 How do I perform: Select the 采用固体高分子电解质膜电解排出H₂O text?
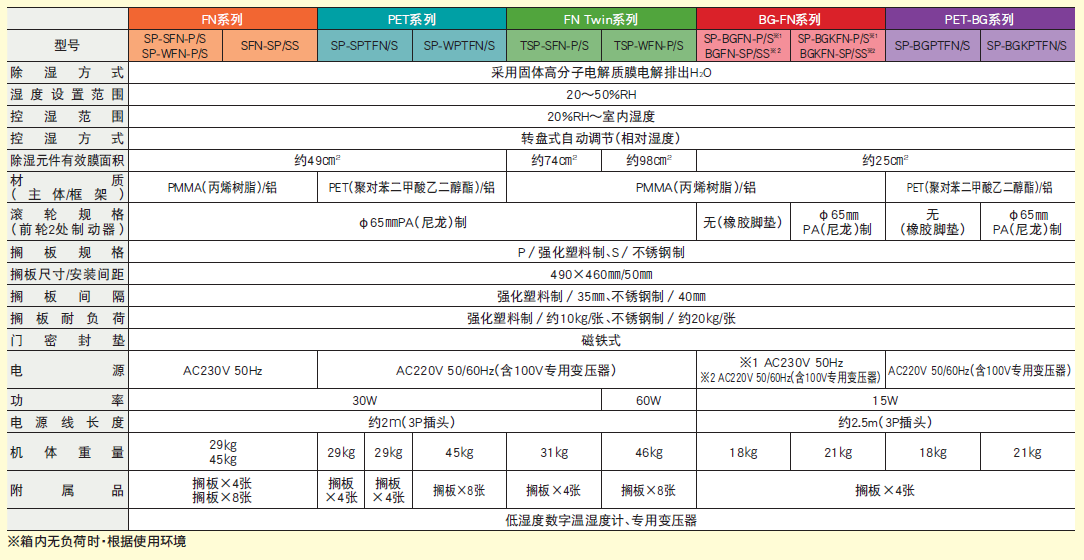click(601, 73)
